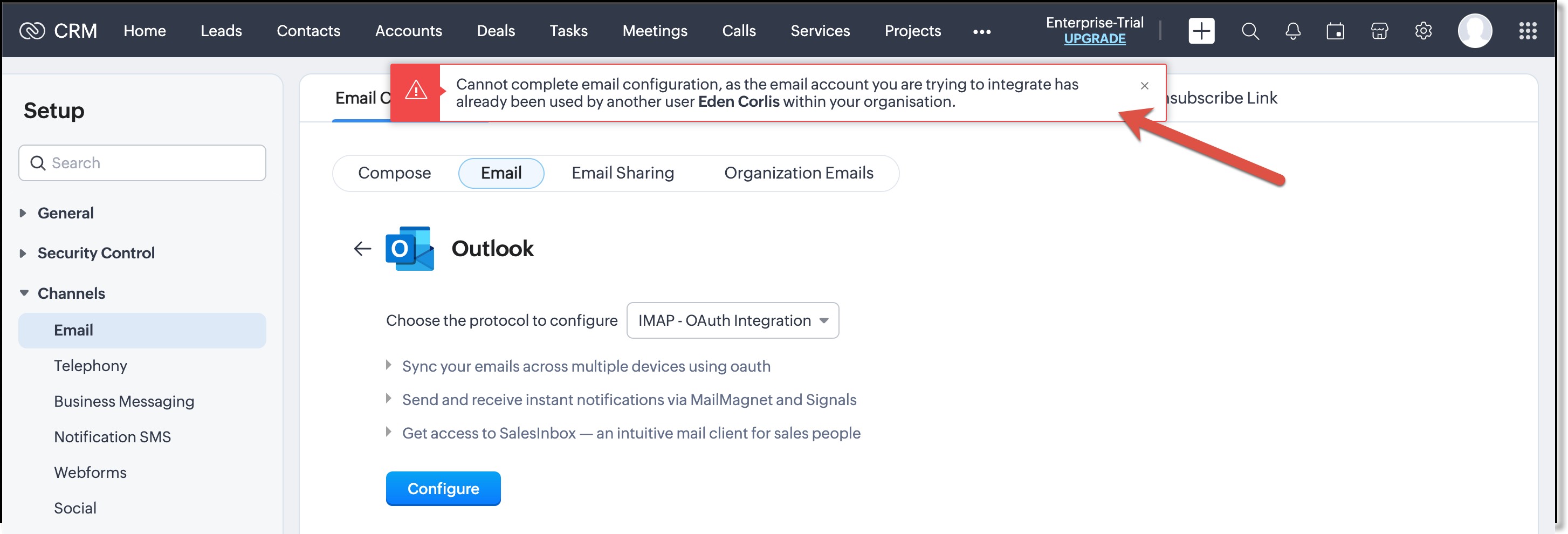Open the user profile avatar
1568x534 pixels.
1474,30
